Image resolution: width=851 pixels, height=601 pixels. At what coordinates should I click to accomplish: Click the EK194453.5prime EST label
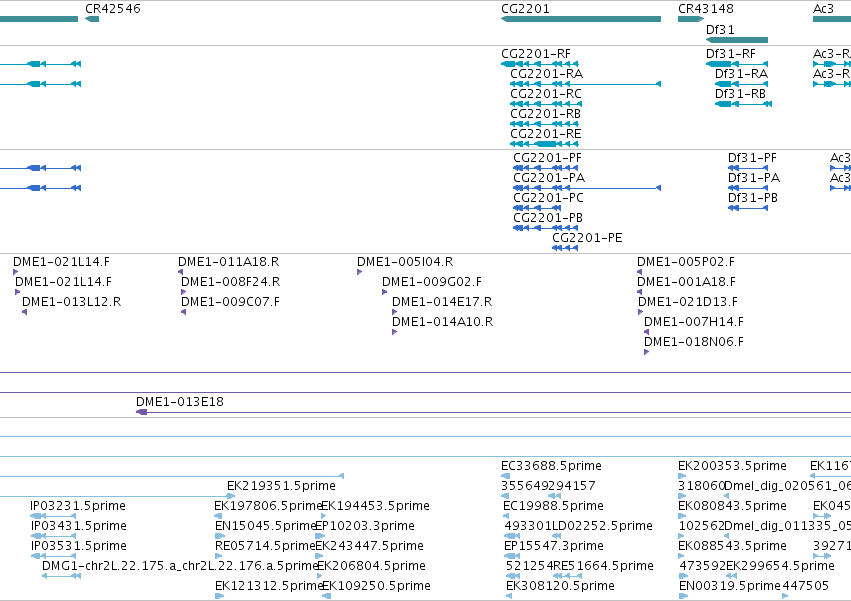point(375,506)
